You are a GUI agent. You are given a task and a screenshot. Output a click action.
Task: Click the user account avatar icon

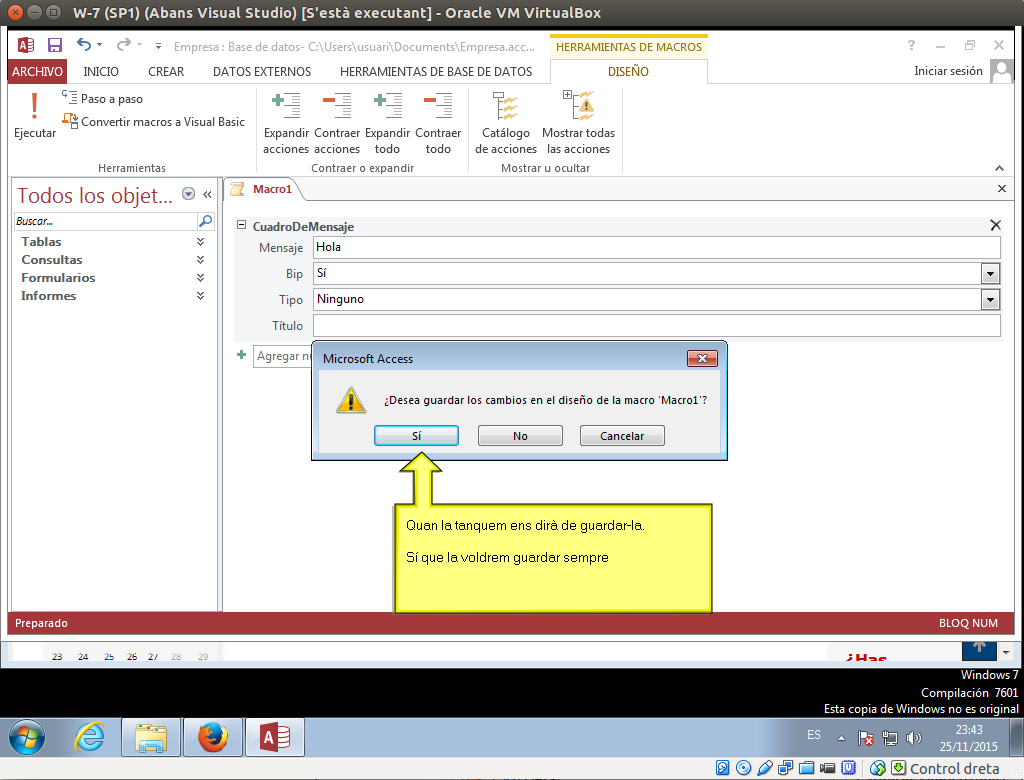pos(1001,71)
